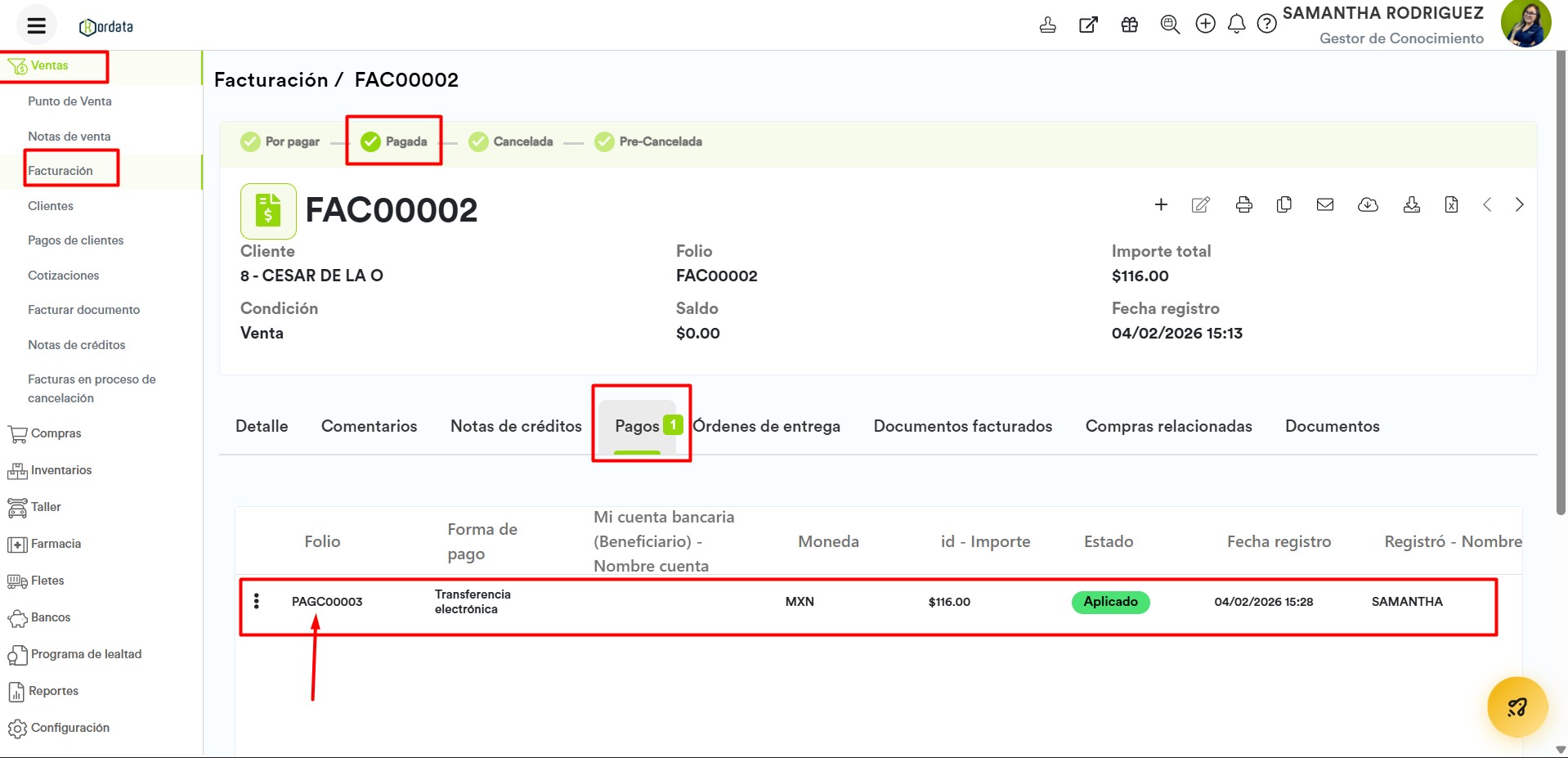Export the invoice to Excel file icon

[1451, 204]
